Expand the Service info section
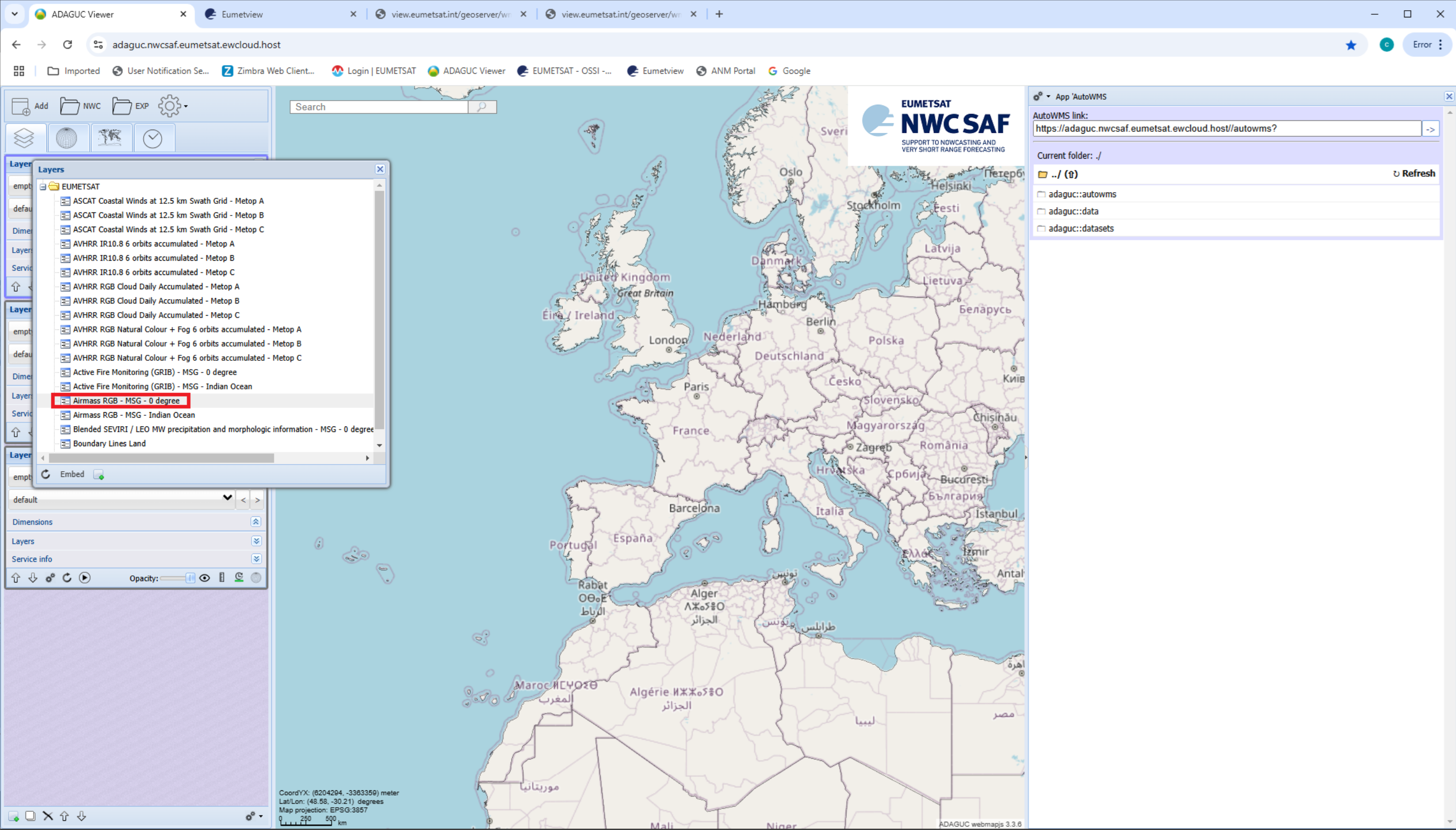 tap(256, 559)
